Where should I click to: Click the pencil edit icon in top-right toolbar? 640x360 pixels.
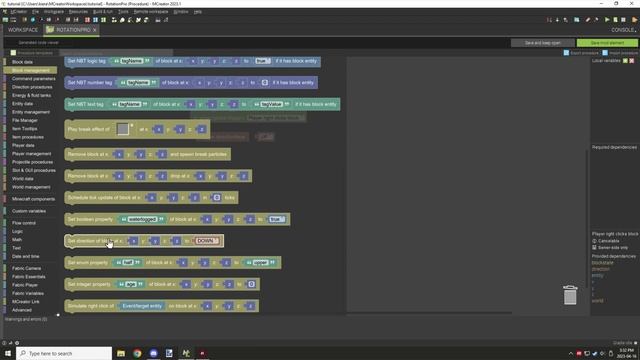588,20
